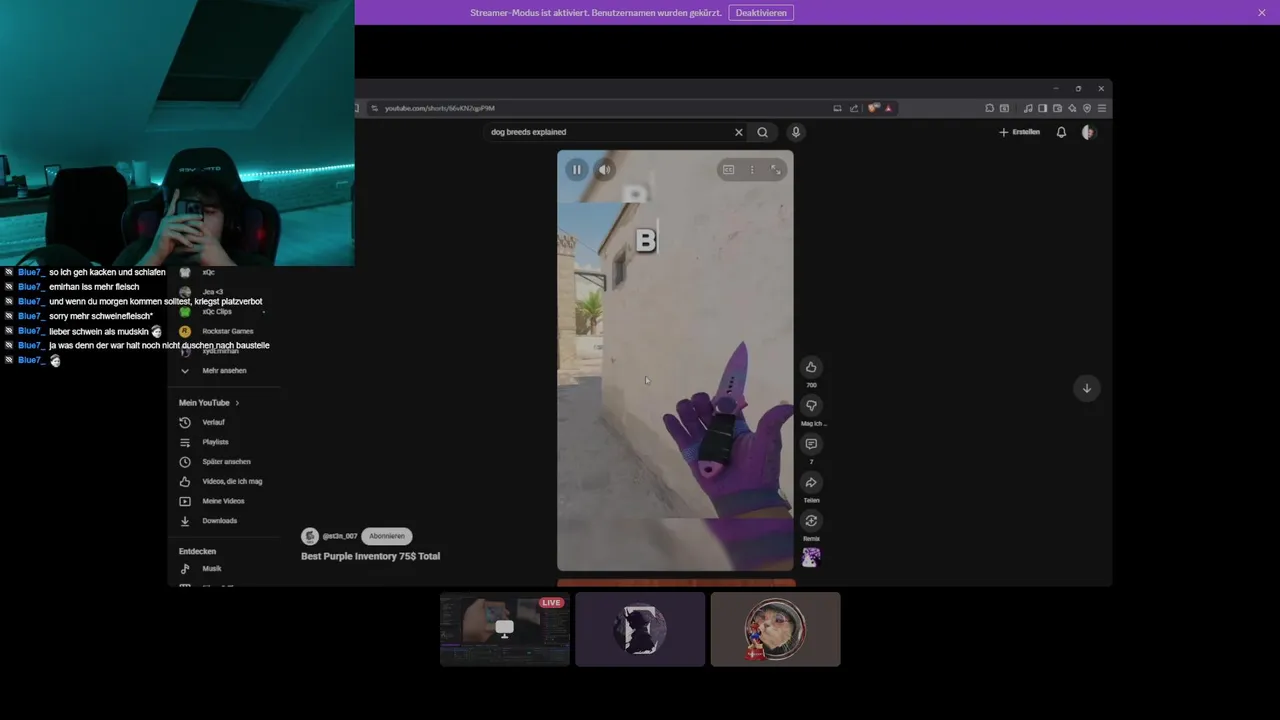The height and width of the screenshot is (720, 1280).
Task: Click the browser address bar URL
Action: [x=440, y=108]
